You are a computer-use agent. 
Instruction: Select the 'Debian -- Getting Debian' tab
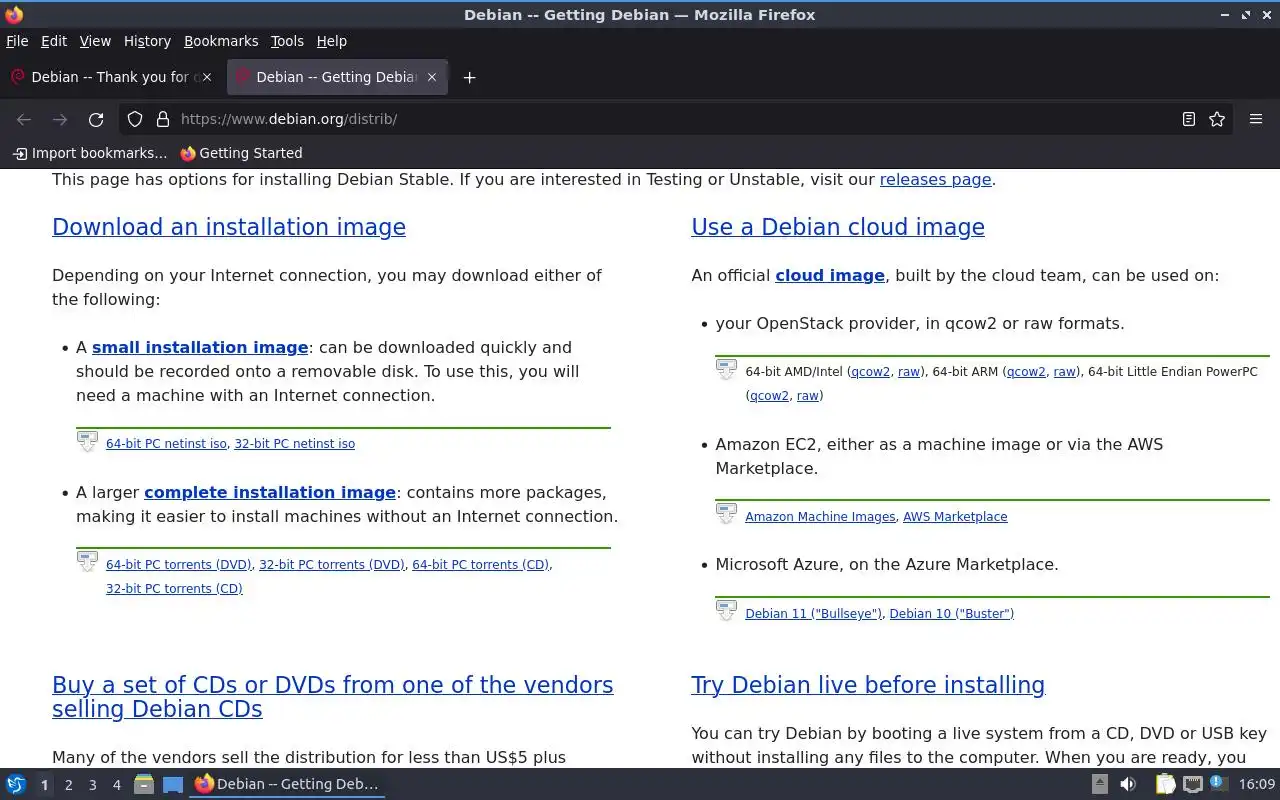pos(337,77)
